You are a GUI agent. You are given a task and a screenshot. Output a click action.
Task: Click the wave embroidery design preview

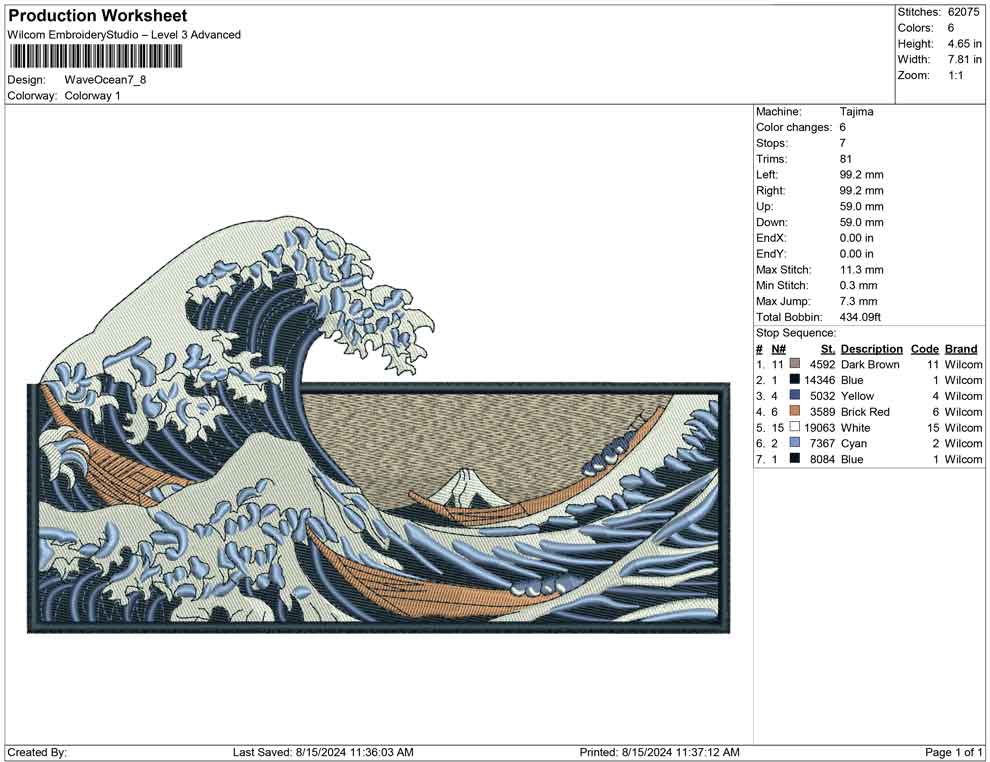click(378, 424)
